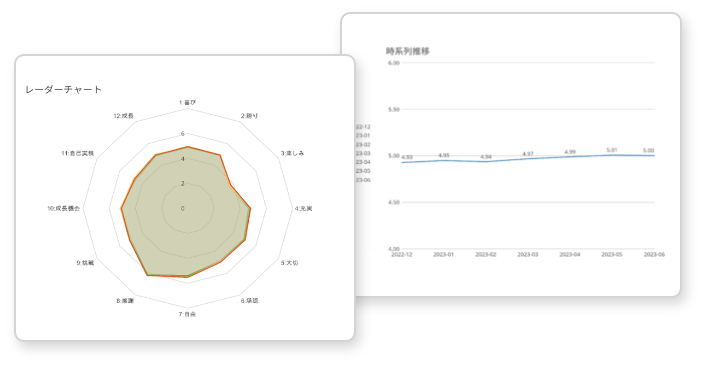Click the 時系列推移 chart title

408,51
